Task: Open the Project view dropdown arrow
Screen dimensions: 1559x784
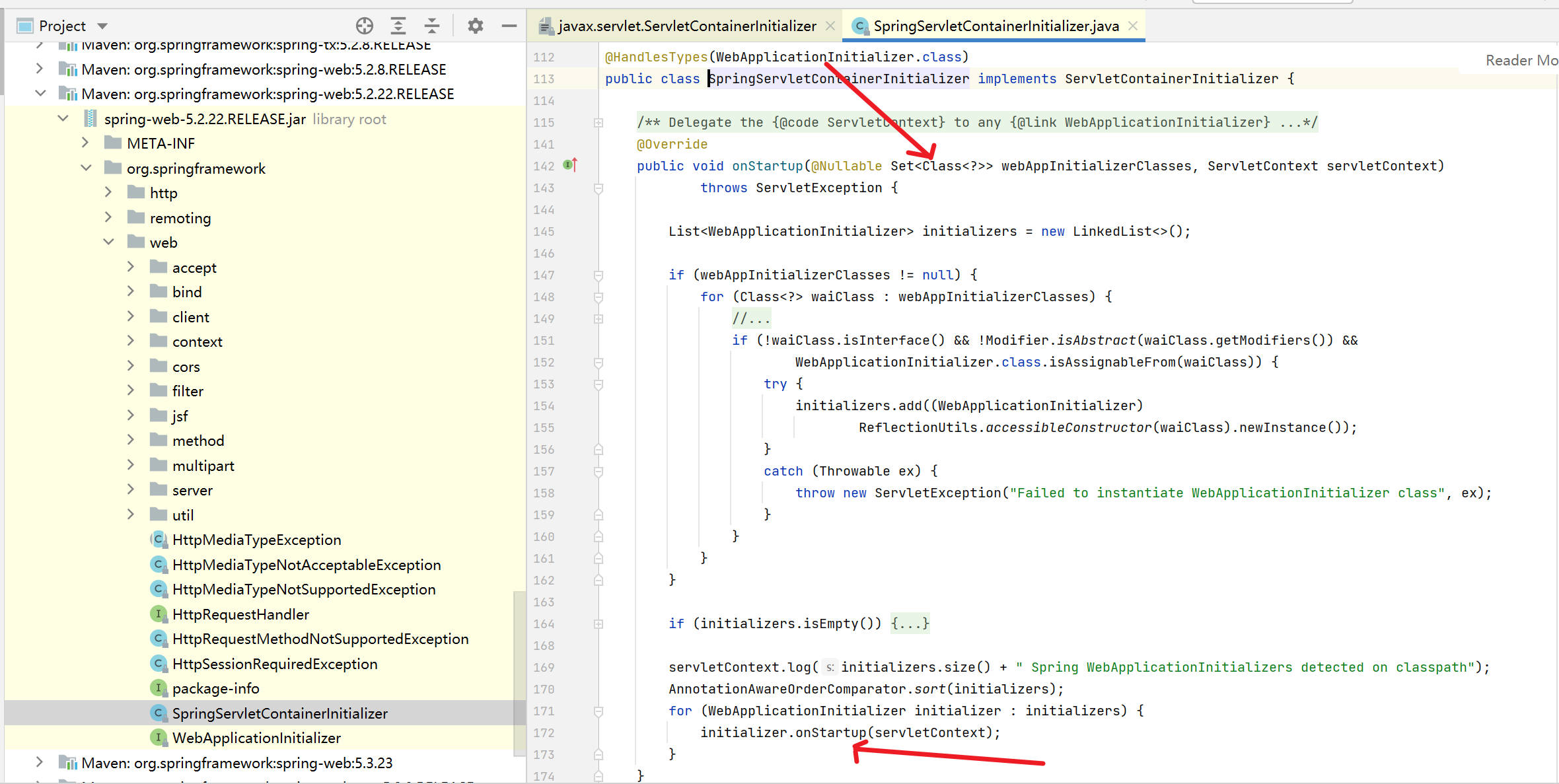Action: [x=102, y=26]
